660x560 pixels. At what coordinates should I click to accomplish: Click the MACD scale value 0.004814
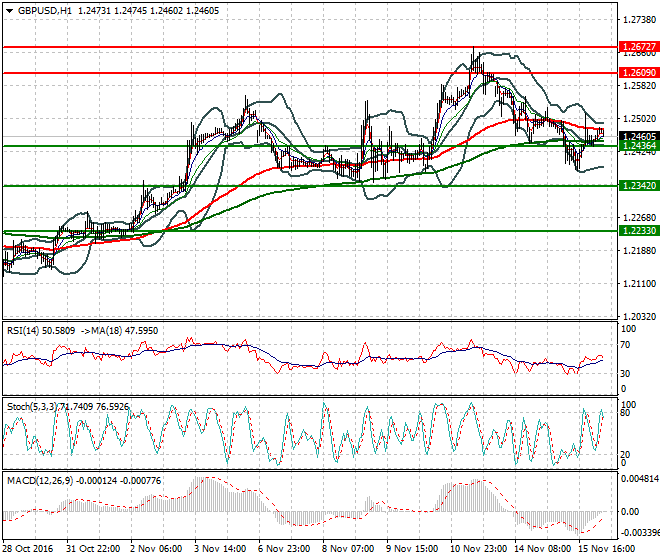pos(640,479)
